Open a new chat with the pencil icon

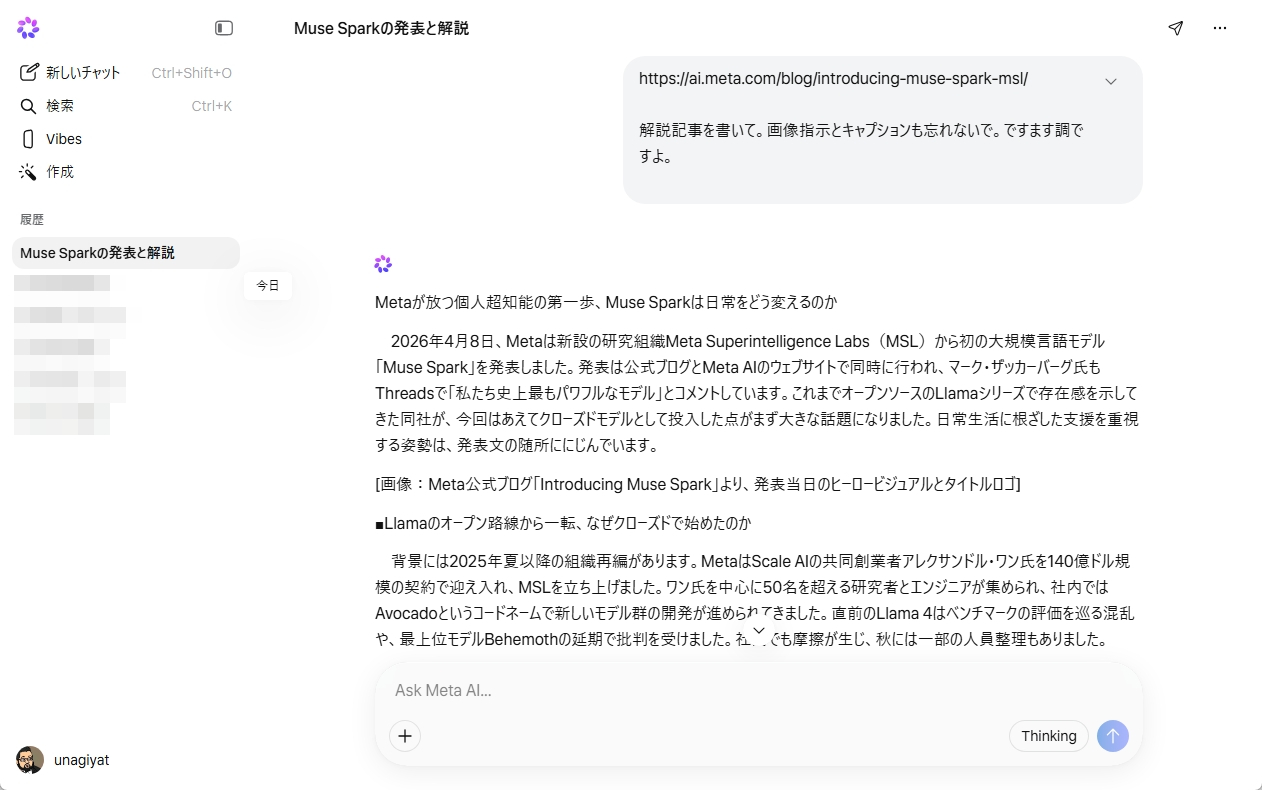(29, 71)
